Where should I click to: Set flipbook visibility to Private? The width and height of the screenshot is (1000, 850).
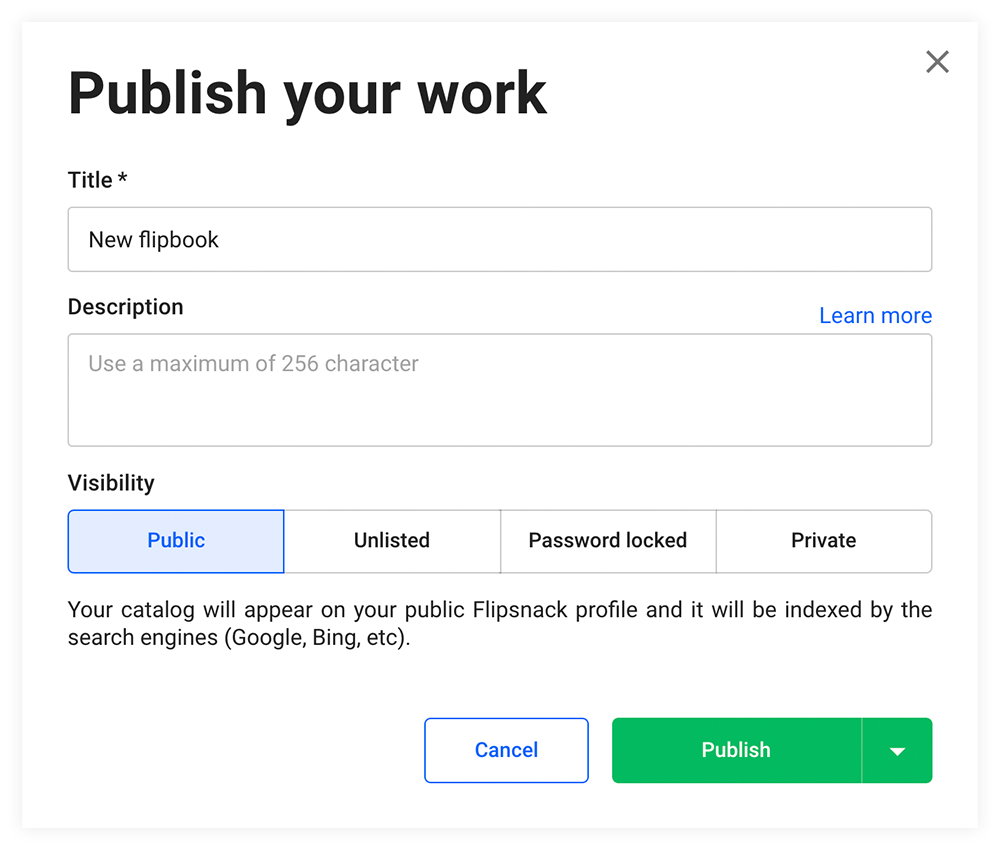[x=823, y=541]
